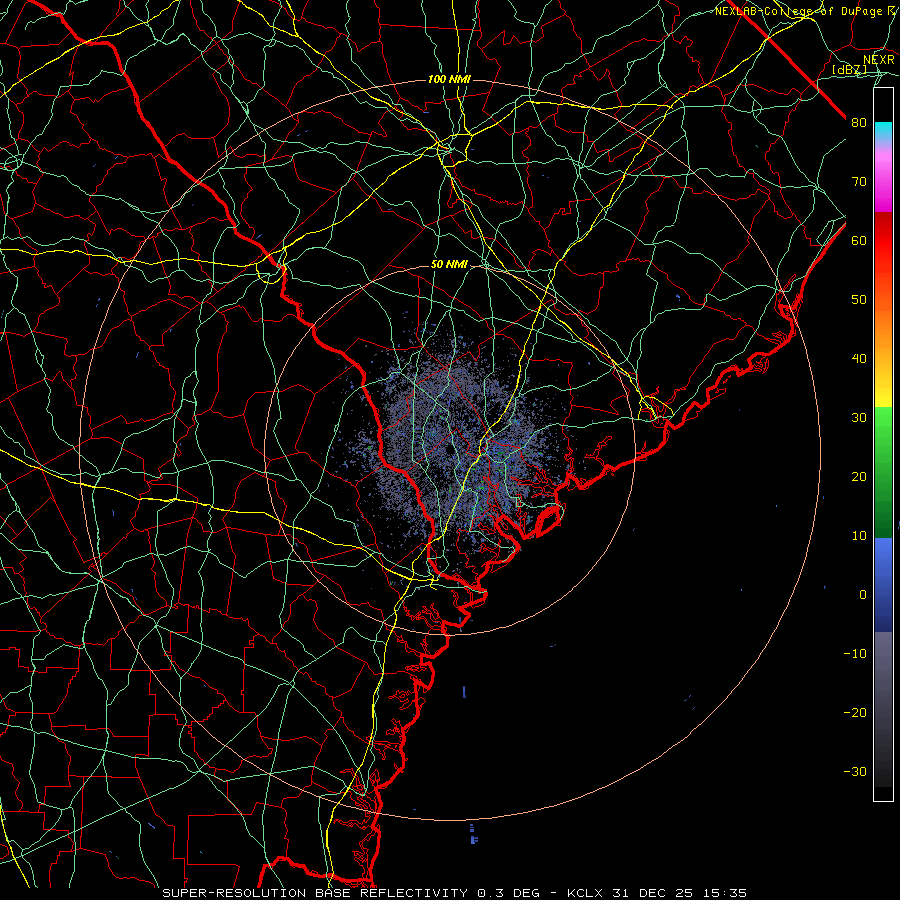Click the 50 NMI range ring label

449,265
